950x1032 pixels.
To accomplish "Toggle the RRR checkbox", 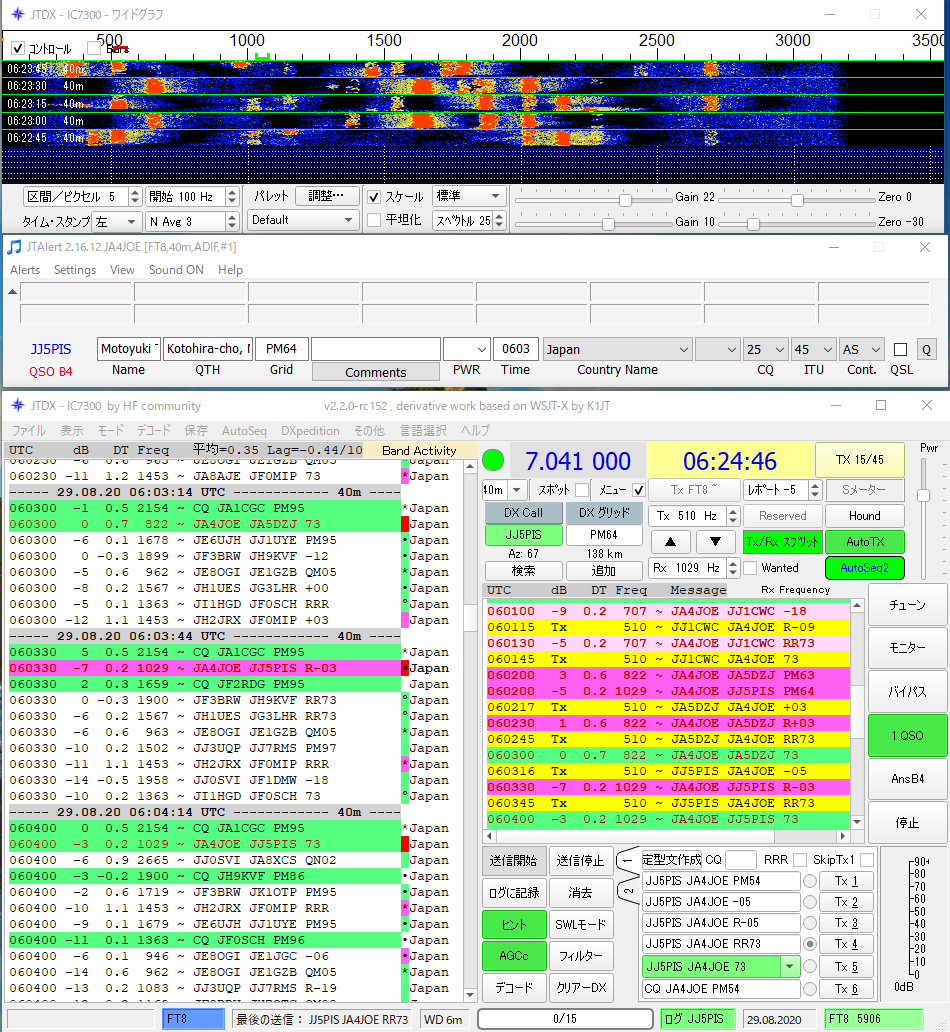I will [x=800, y=860].
